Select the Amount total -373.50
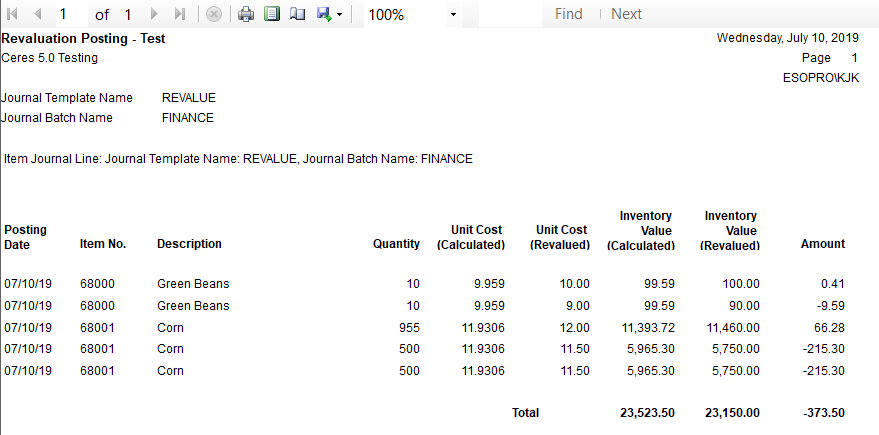Screen dimensions: 879x435 (823, 413)
